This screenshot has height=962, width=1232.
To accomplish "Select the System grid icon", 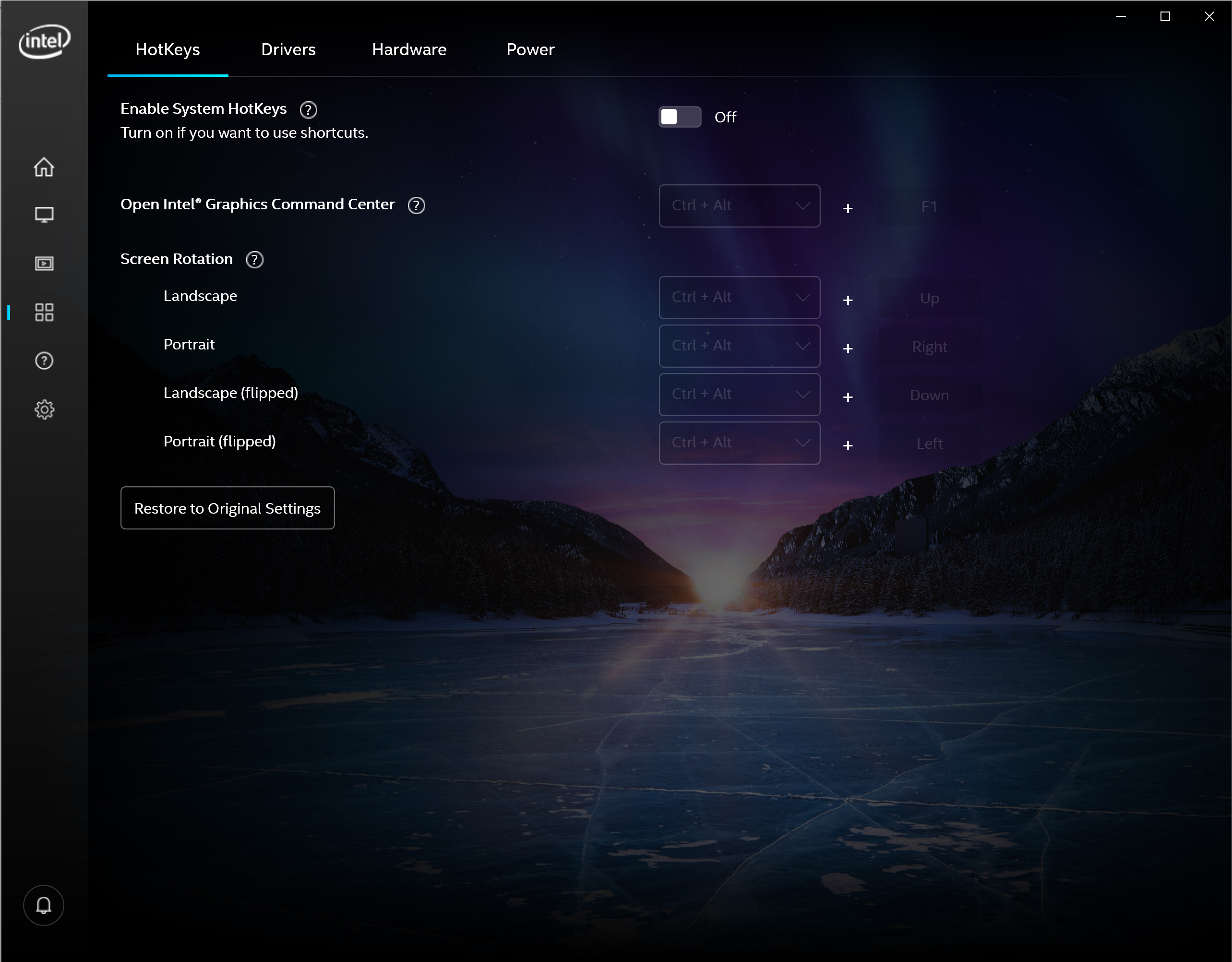I will (44, 313).
